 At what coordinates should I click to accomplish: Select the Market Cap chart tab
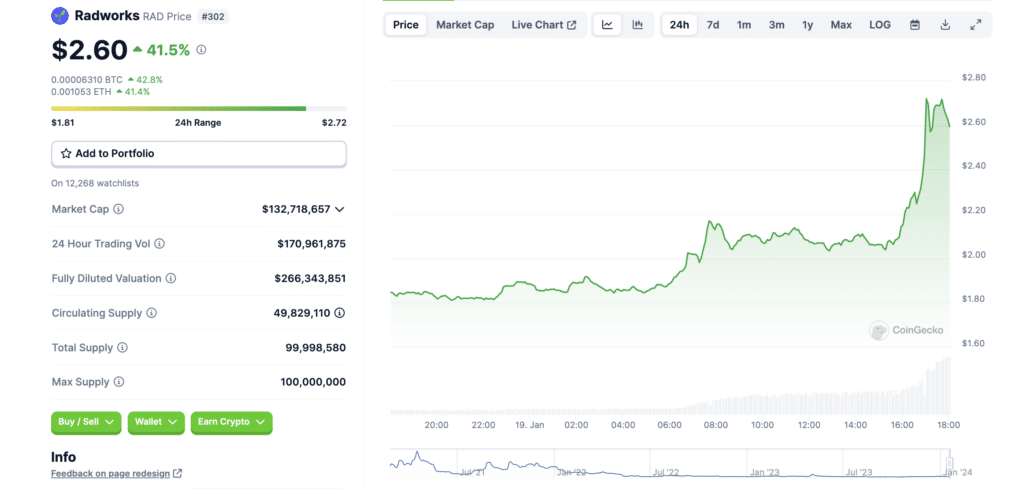pyautogui.click(x=465, y=25)
